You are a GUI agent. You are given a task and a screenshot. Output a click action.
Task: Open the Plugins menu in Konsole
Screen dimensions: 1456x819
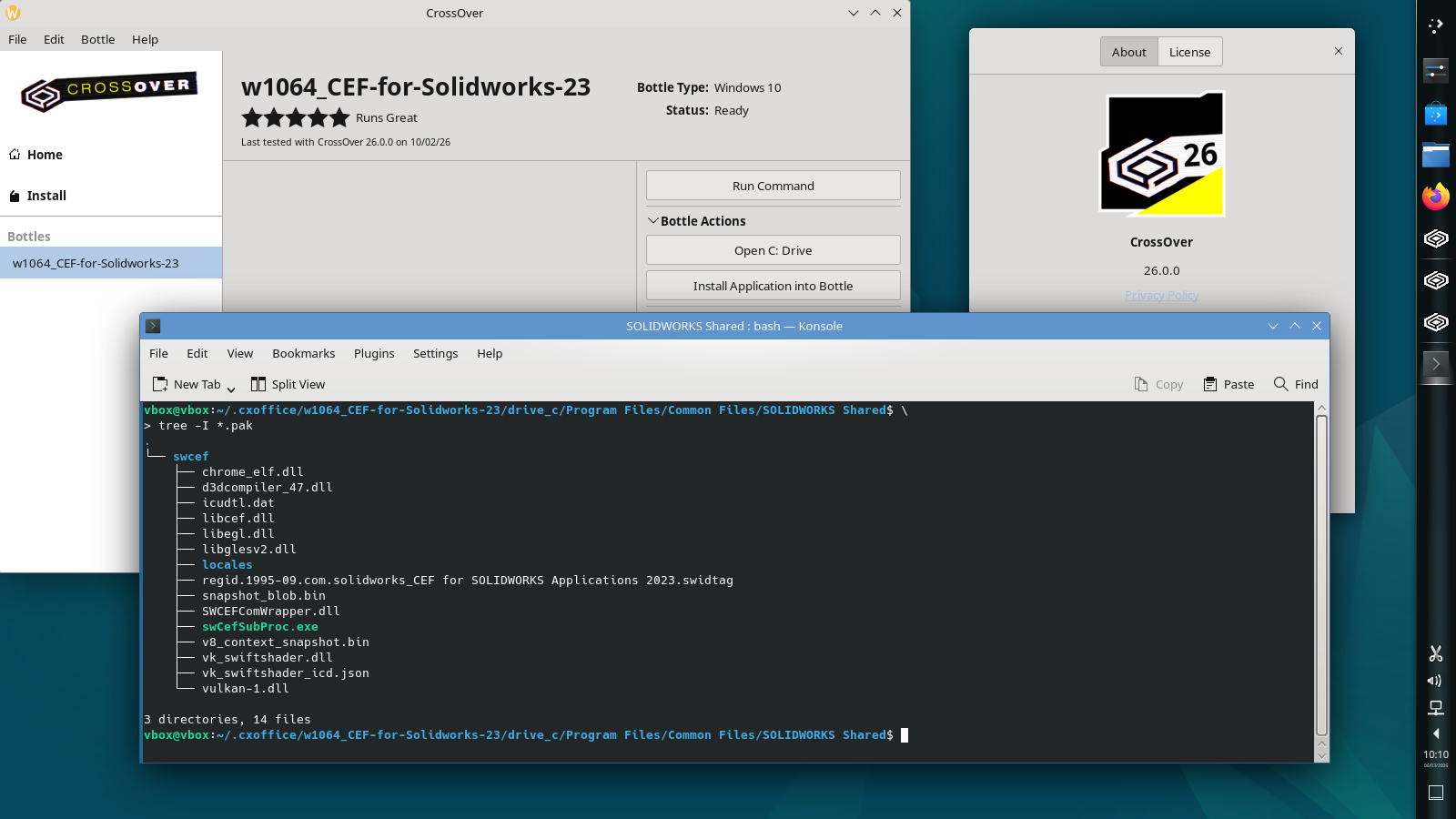[x=374, y=353]
